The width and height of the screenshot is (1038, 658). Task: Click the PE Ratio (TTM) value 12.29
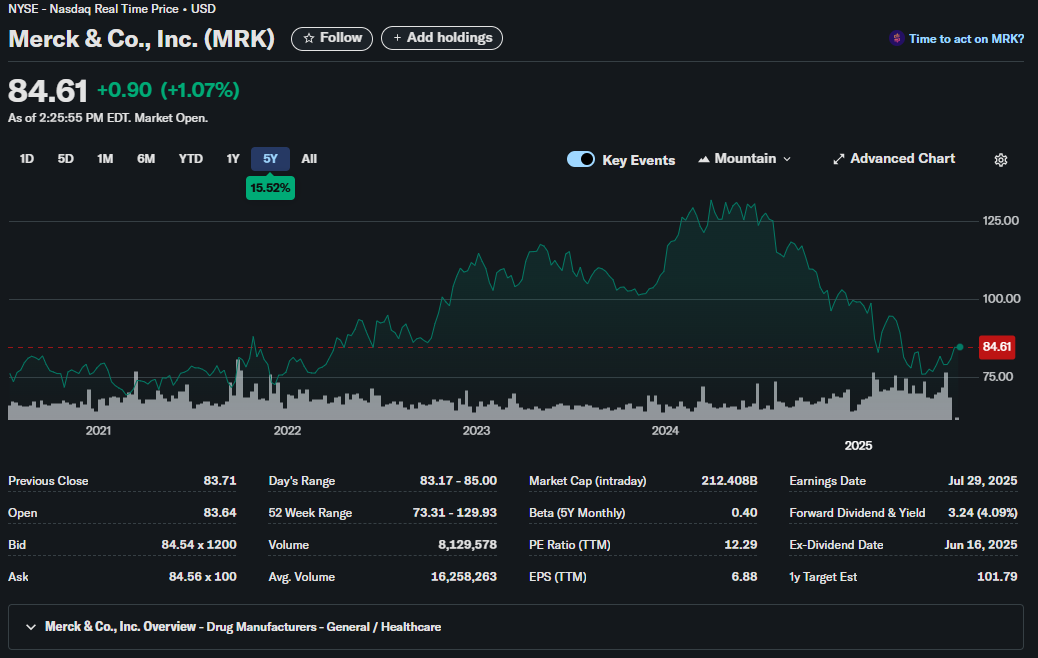[741, 545]
